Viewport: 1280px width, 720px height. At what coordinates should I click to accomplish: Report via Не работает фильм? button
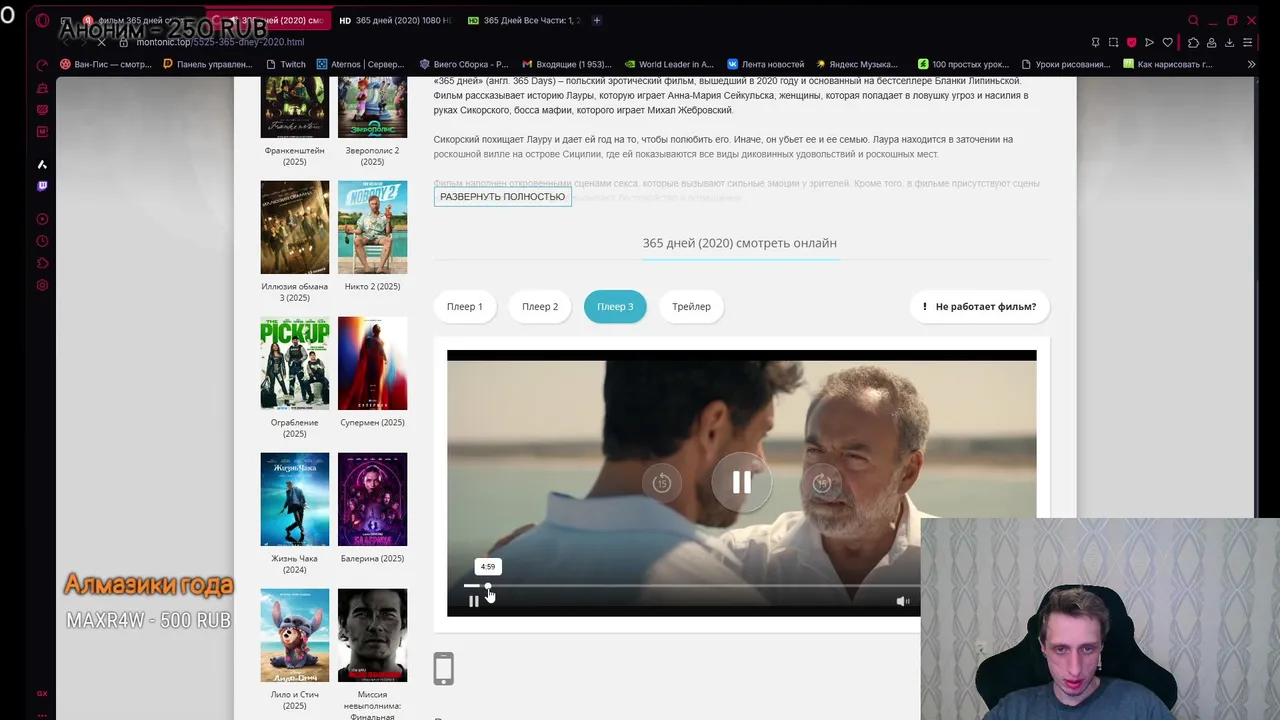[979, 306]
